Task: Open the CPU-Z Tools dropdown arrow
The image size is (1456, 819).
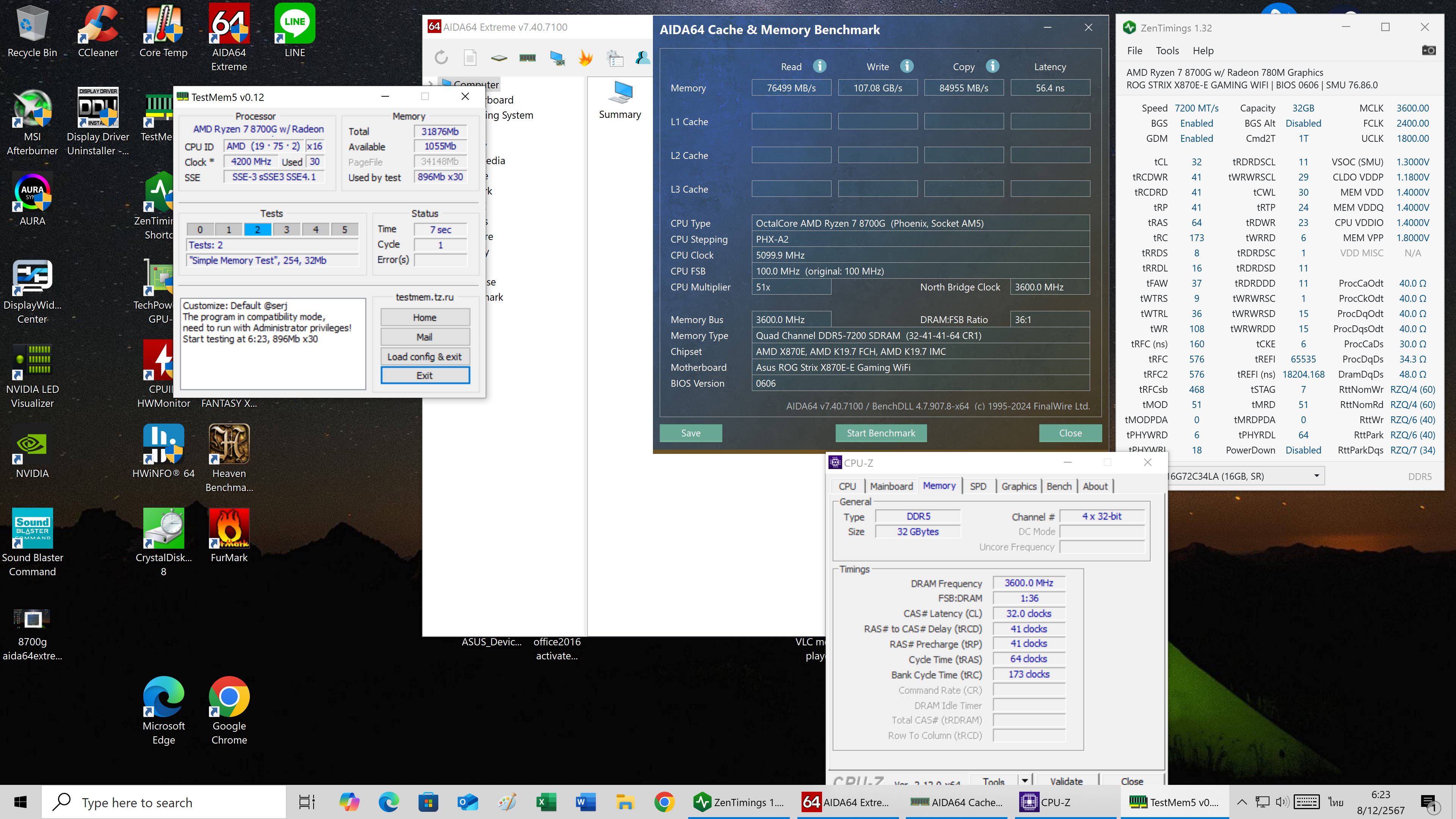Action: pos(1024,780)
